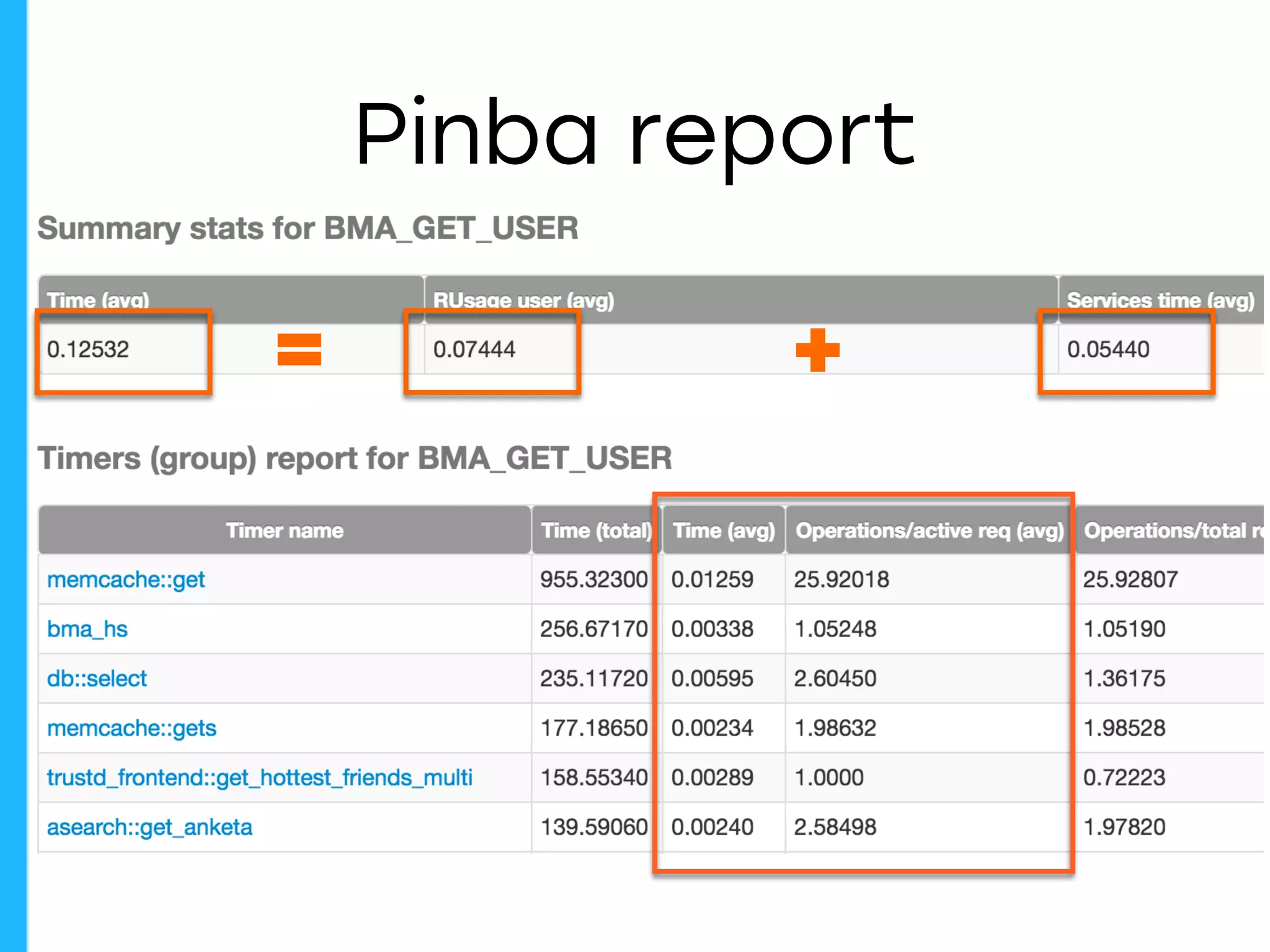Select operations/total value 1.36175
This screenshot has height=952, width=1270.
pyautogui.click(x=1124, y=679)
